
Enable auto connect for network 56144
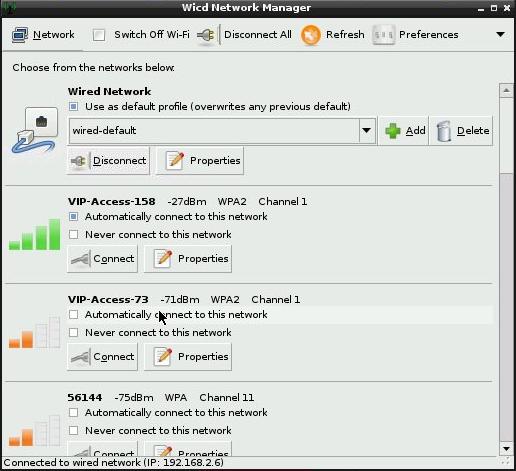tap(73, 413)
